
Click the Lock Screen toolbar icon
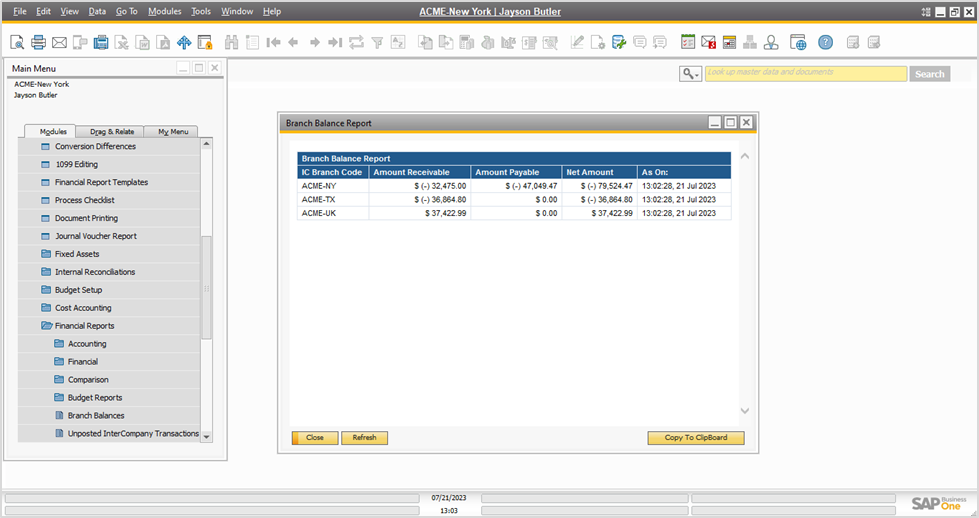[x=205, y=42]
